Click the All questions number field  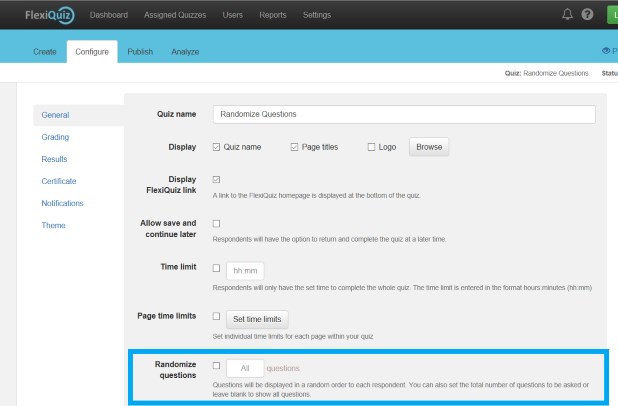(x=245, y=368)
